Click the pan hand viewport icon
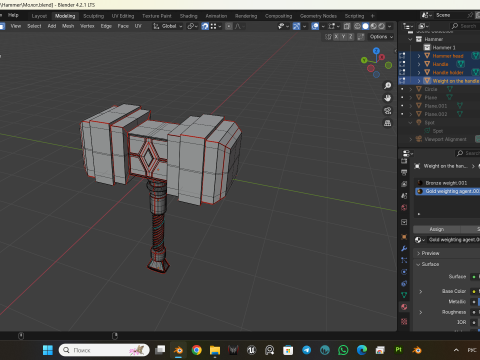The height and width of the screenshot is (360, 480). pos(387,98)
